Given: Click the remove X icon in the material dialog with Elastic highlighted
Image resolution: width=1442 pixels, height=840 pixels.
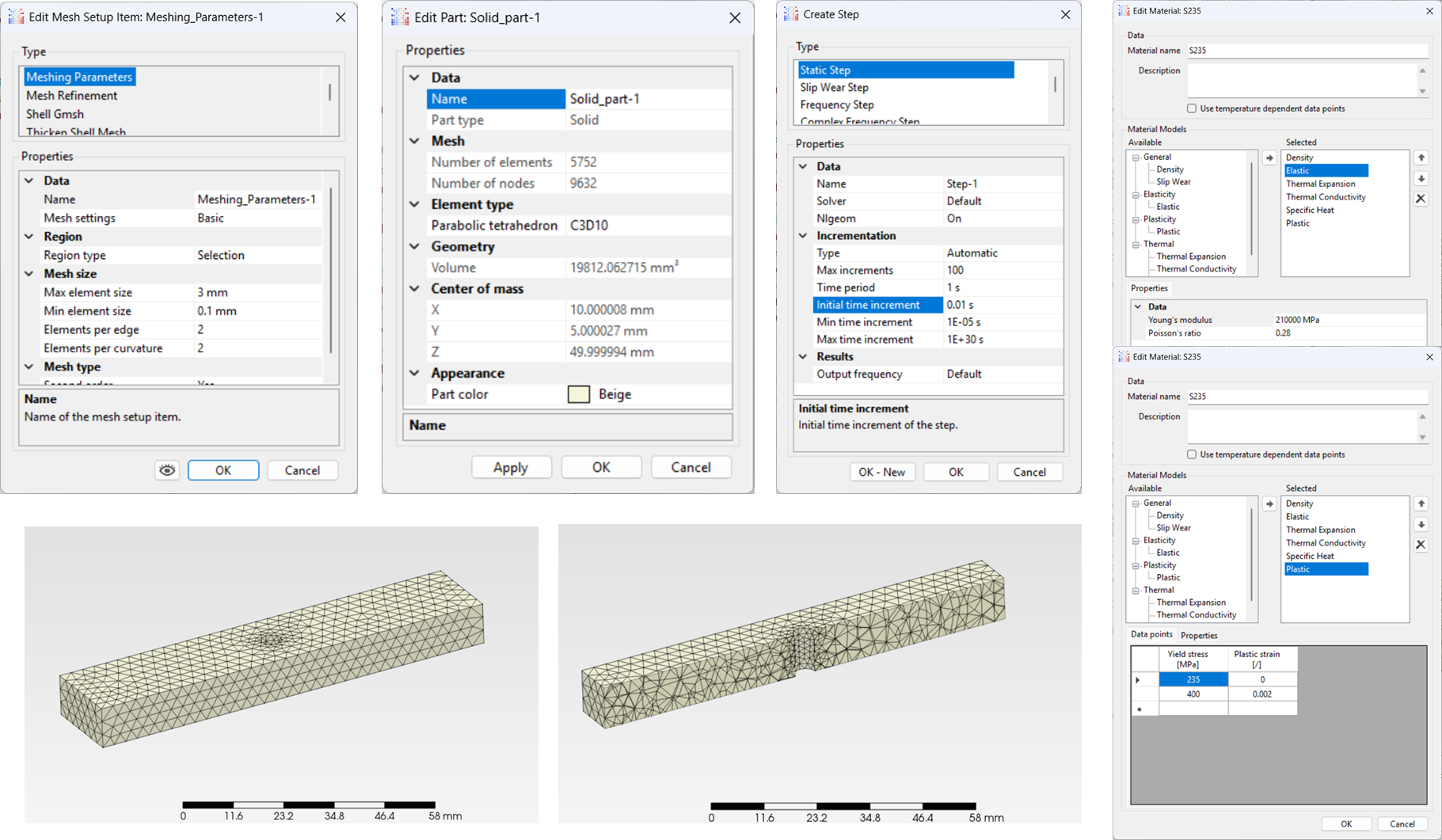Looking at the screenshot, I should [1421, 199].
